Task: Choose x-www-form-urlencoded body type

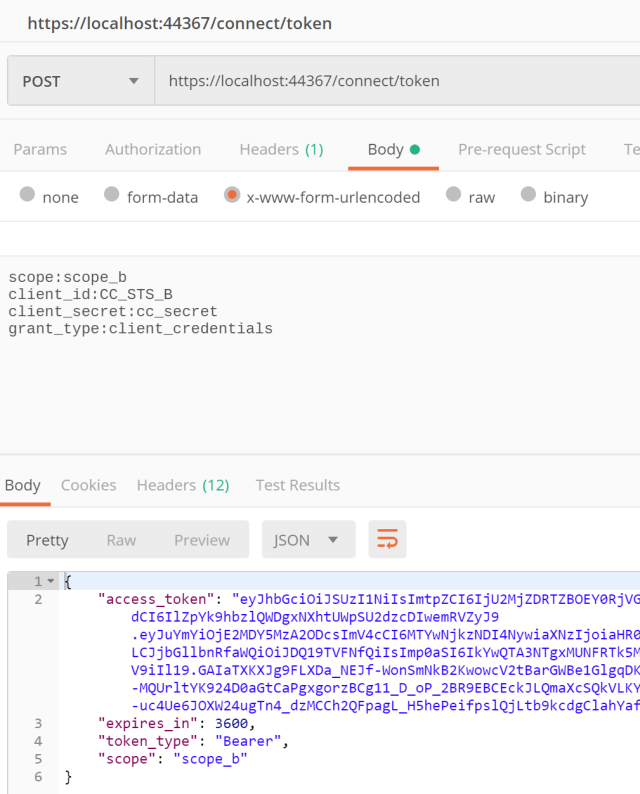Action: (x=232, y=195)
